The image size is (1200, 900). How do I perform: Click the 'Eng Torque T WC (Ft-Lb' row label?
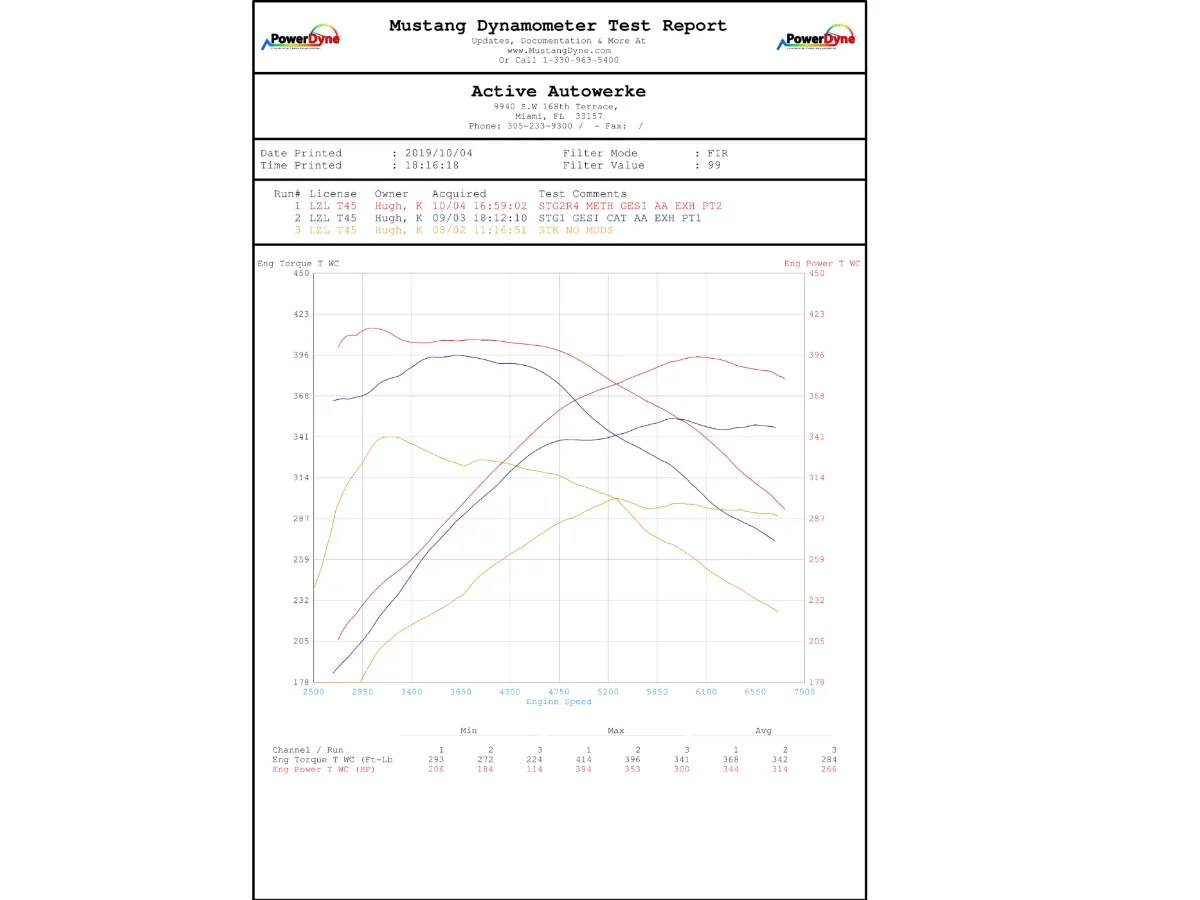(332, 760)
